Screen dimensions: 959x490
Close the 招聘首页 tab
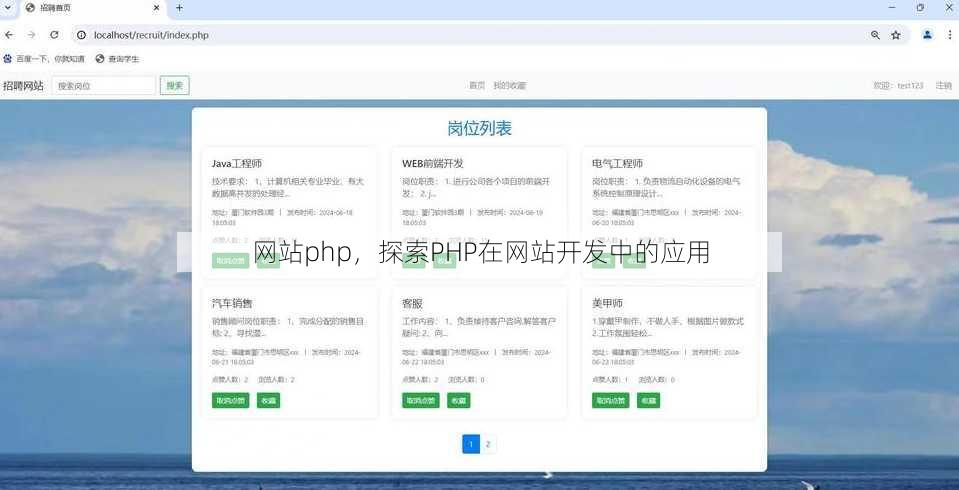[x=157, y=8]
